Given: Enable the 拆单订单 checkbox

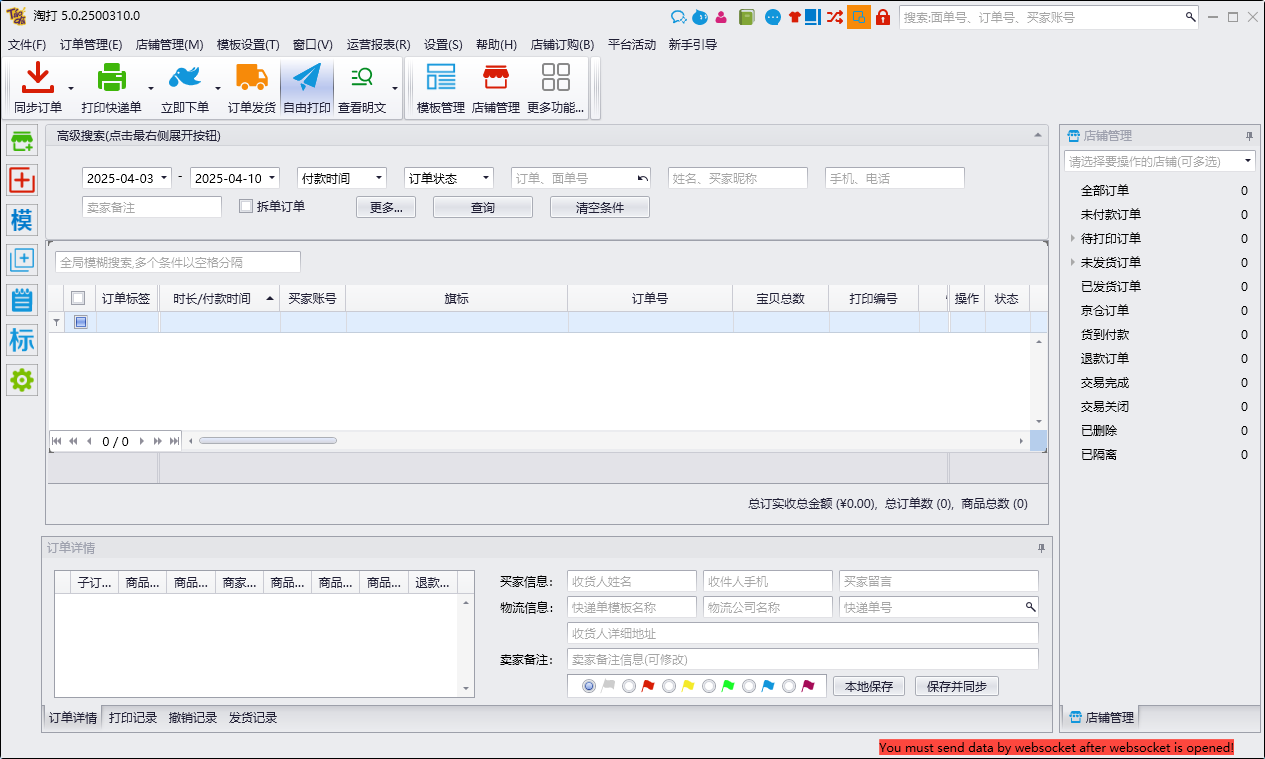Looking at the screenshot, I should [246, 207].
